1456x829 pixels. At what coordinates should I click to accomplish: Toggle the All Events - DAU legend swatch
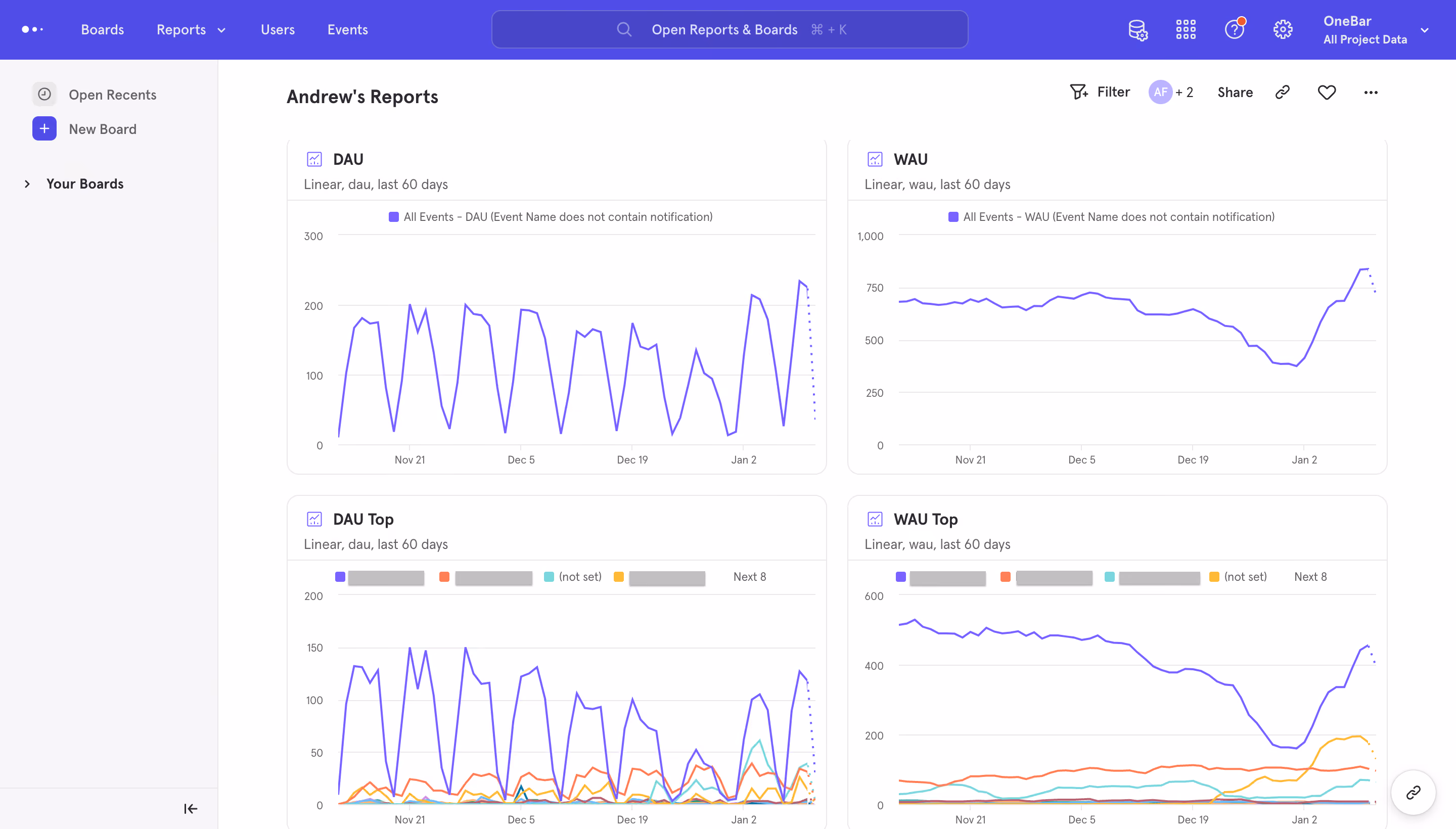point(393,217)
